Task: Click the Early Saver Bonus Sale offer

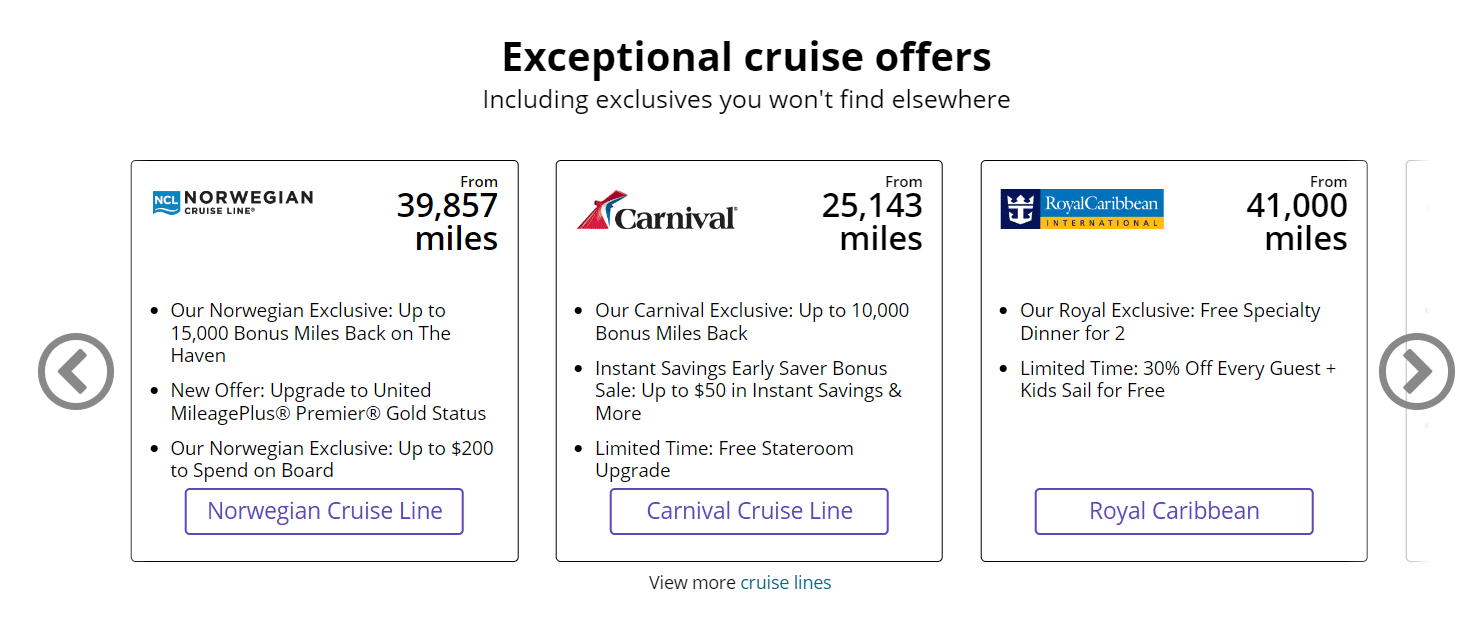Action: [748, 391]
